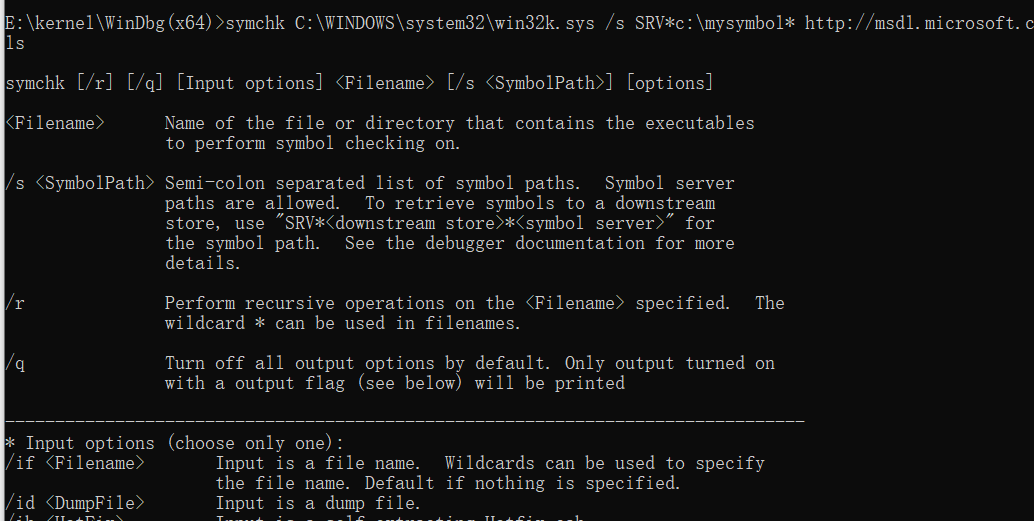This screenshot has height=521, width=1034.
Task: Click the microsoft symbol server URL
Action: coord(918,23)
